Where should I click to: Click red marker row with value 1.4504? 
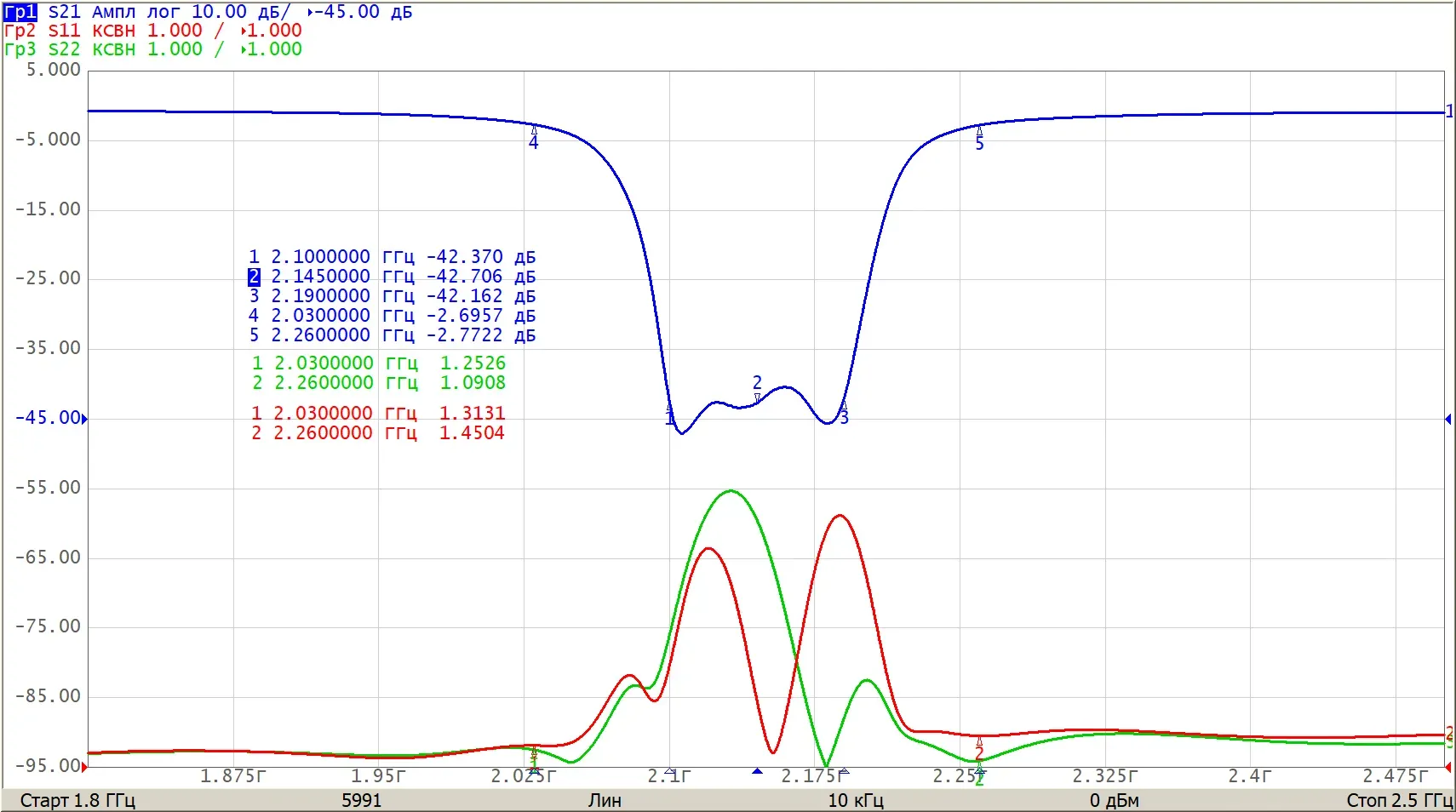pos(378,433)
